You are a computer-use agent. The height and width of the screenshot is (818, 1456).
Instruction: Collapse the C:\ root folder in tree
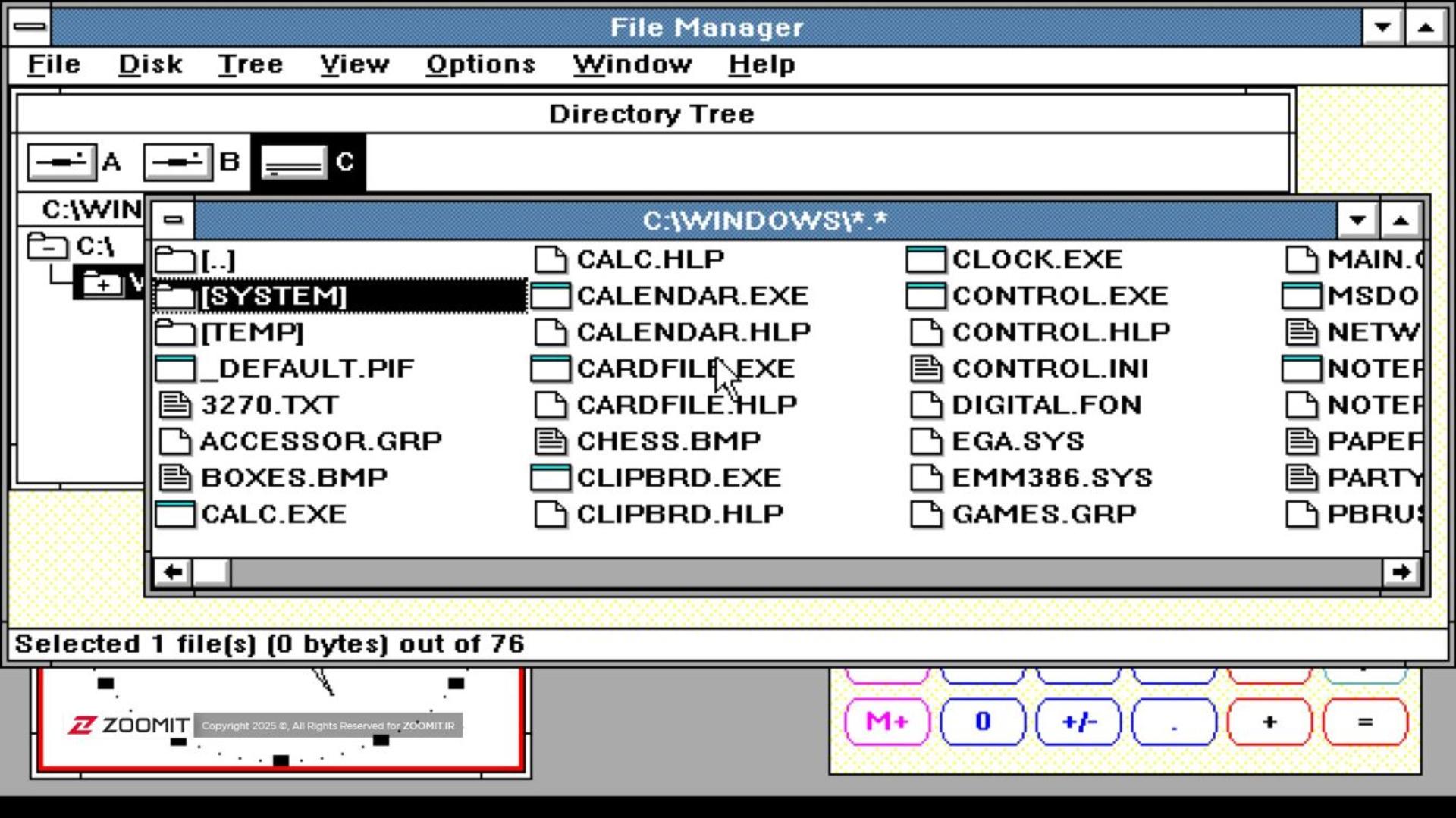point(48,246)
